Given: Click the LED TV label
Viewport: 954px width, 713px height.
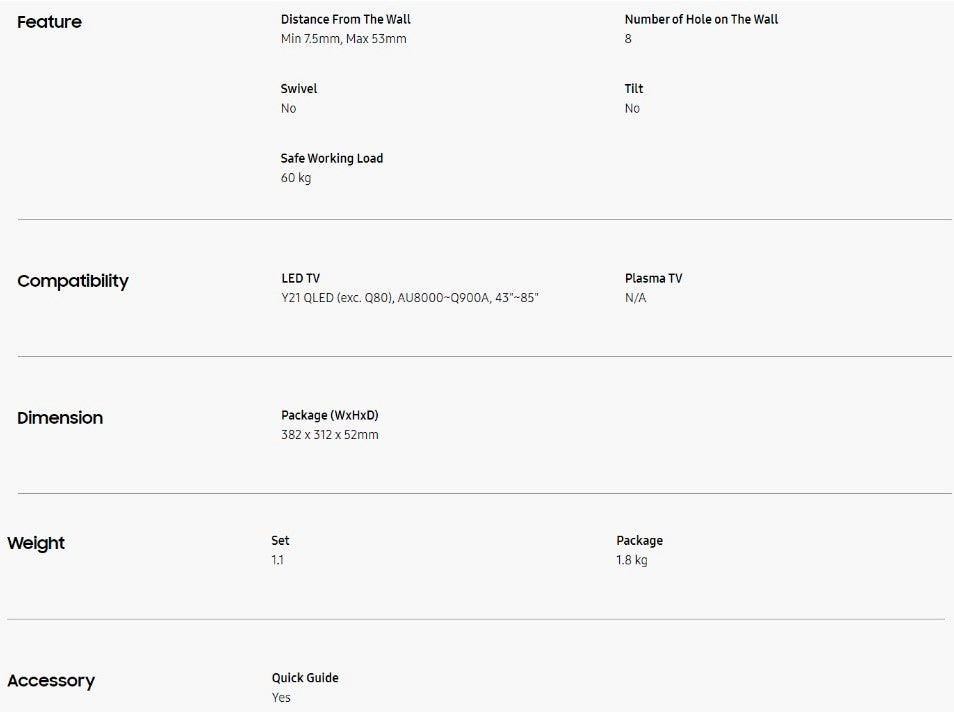Looking at the screenshot, I should pos(300,278).
